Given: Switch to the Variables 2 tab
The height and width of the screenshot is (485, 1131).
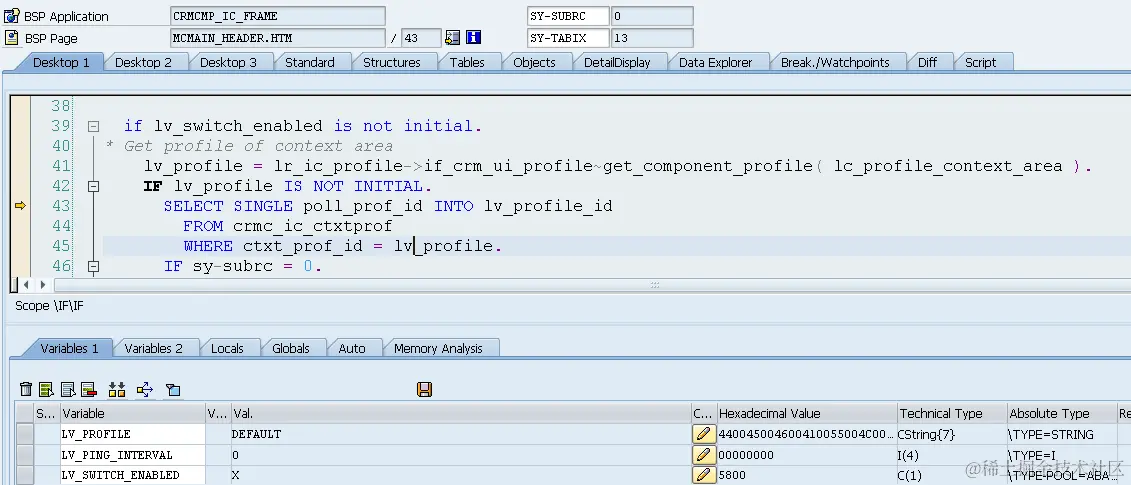Looking at the screenshot, I should (x=154, y=348).
